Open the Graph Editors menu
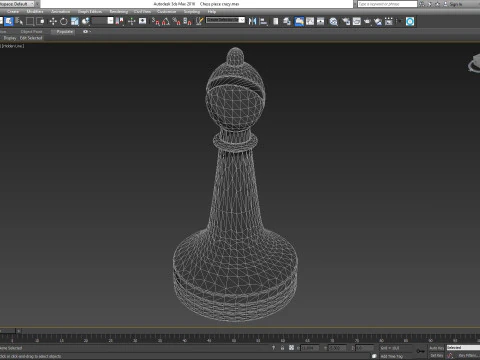The width and height of the screenshot is (480, 360). click(90, 11)
